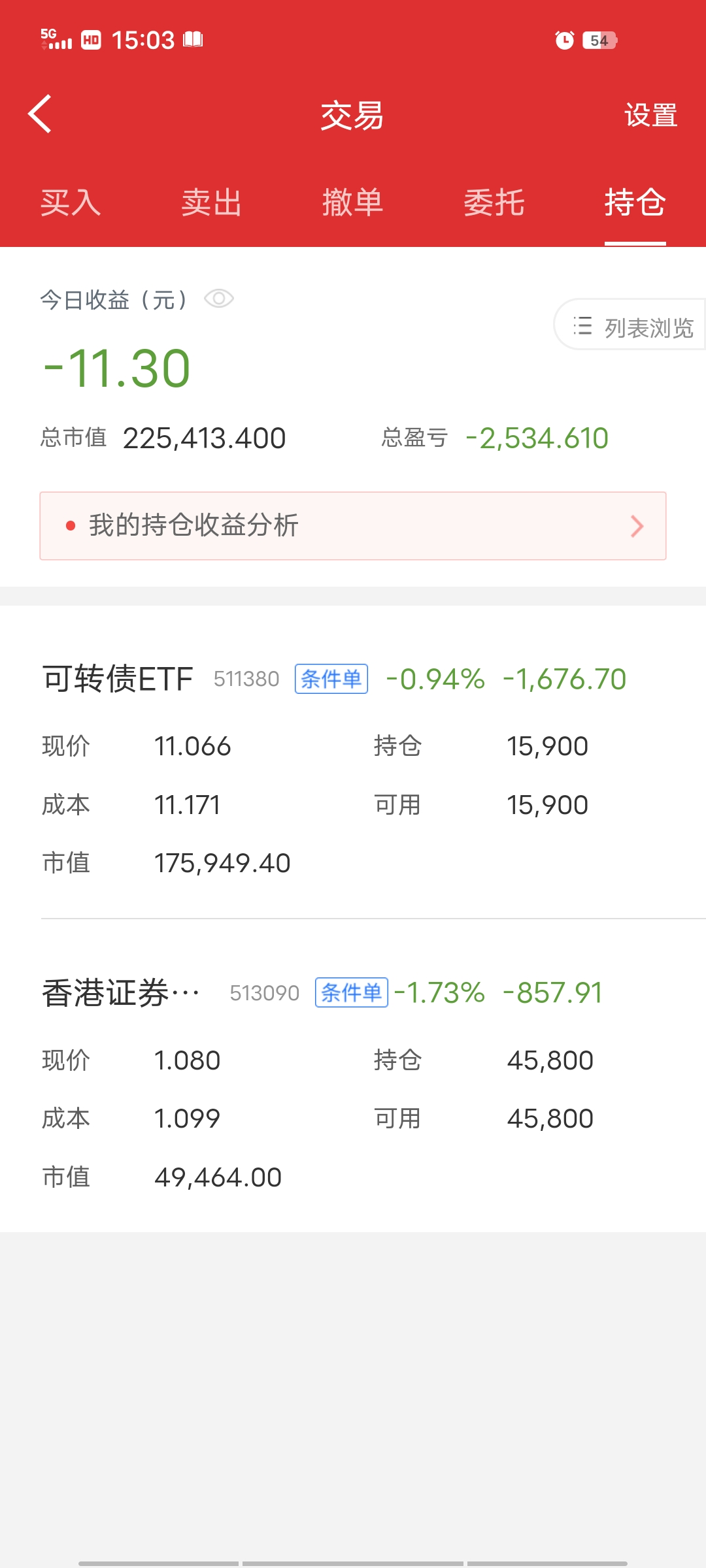This screenshot has width=706, height=1568.
Task: Tap the battery indicator icon
Action: pyautogui.click(x=599, y=41)
